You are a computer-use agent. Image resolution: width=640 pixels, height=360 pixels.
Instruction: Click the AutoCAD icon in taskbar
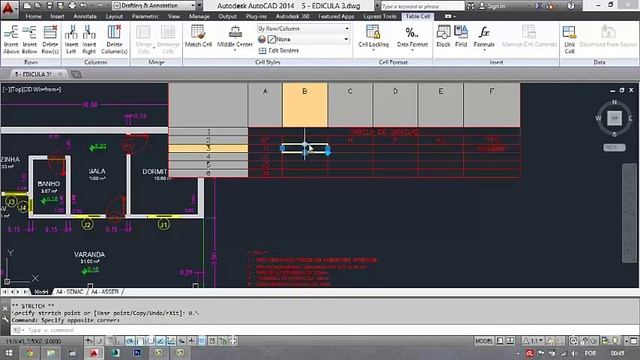click(x=94, y=353)
